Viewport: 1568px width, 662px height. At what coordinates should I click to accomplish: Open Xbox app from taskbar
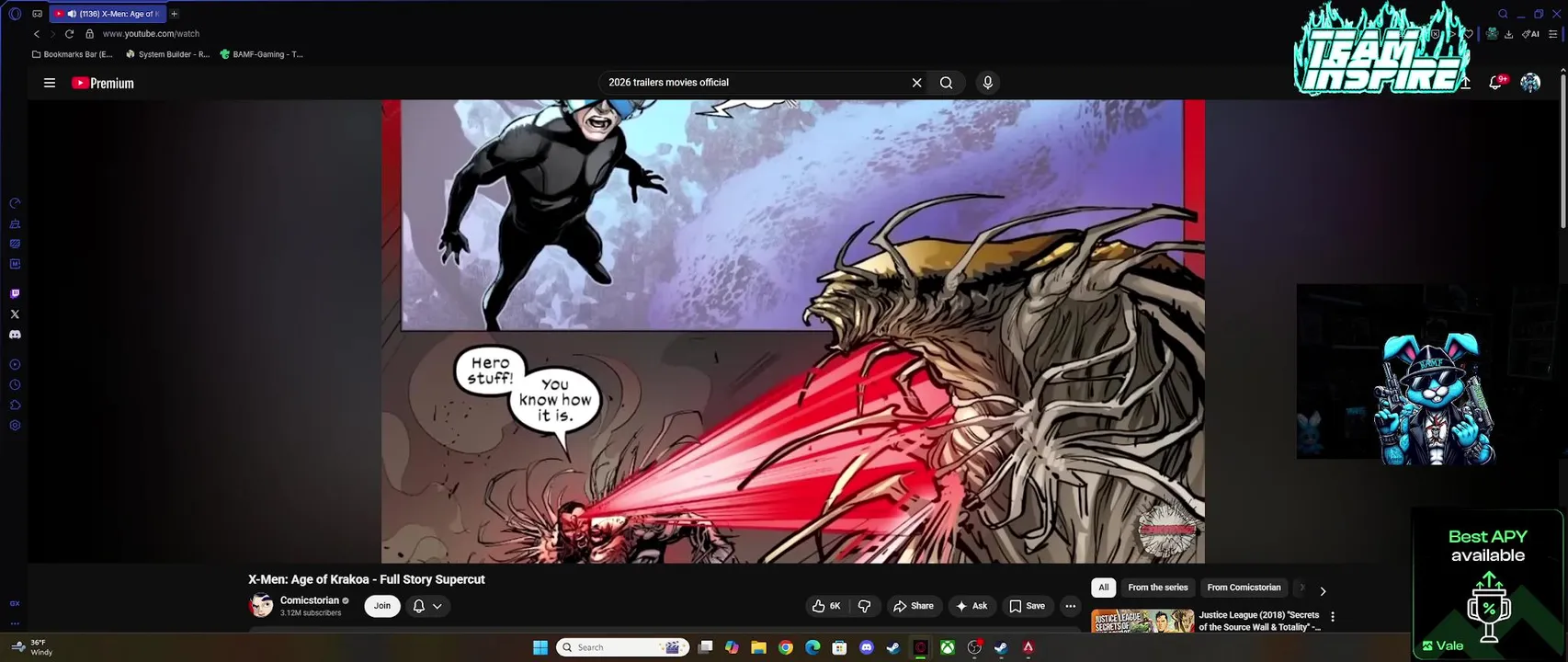coord(947,647)
